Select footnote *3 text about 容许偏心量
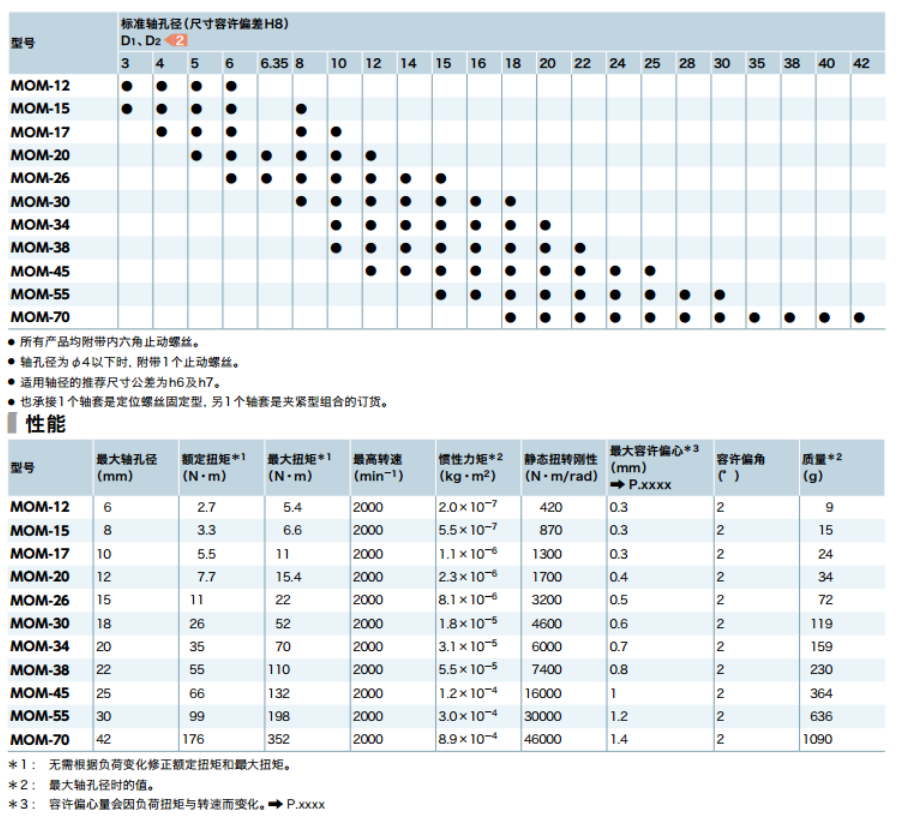 (157, 804)
